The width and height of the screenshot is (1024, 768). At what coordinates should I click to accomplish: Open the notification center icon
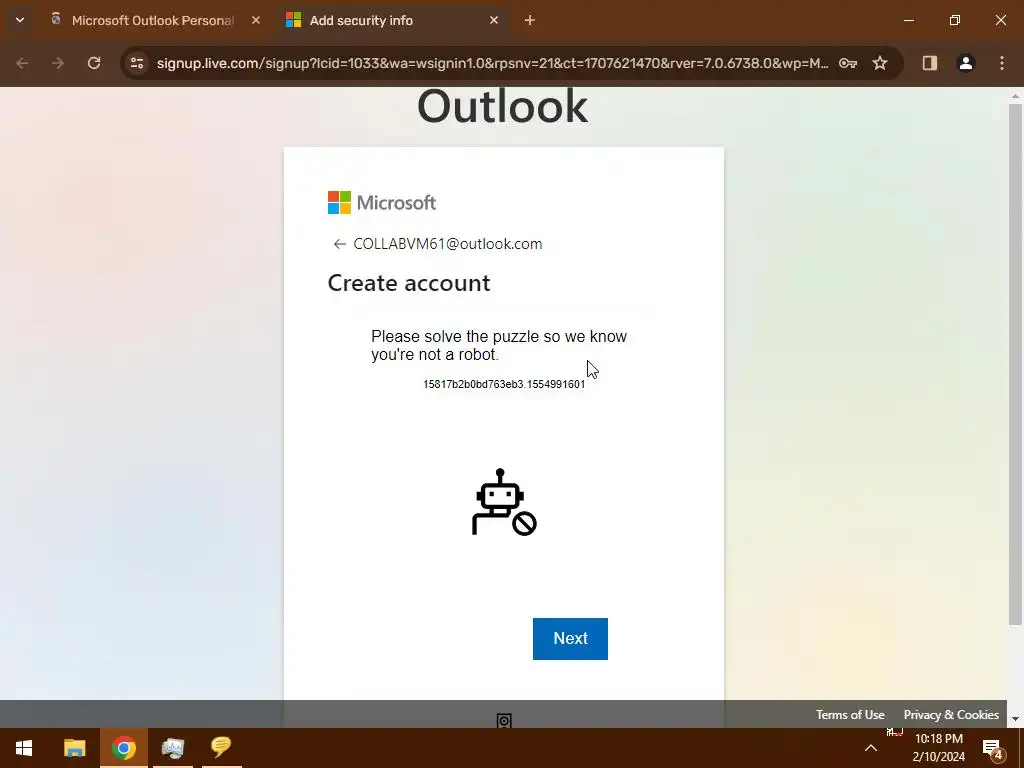pos(992,748)
